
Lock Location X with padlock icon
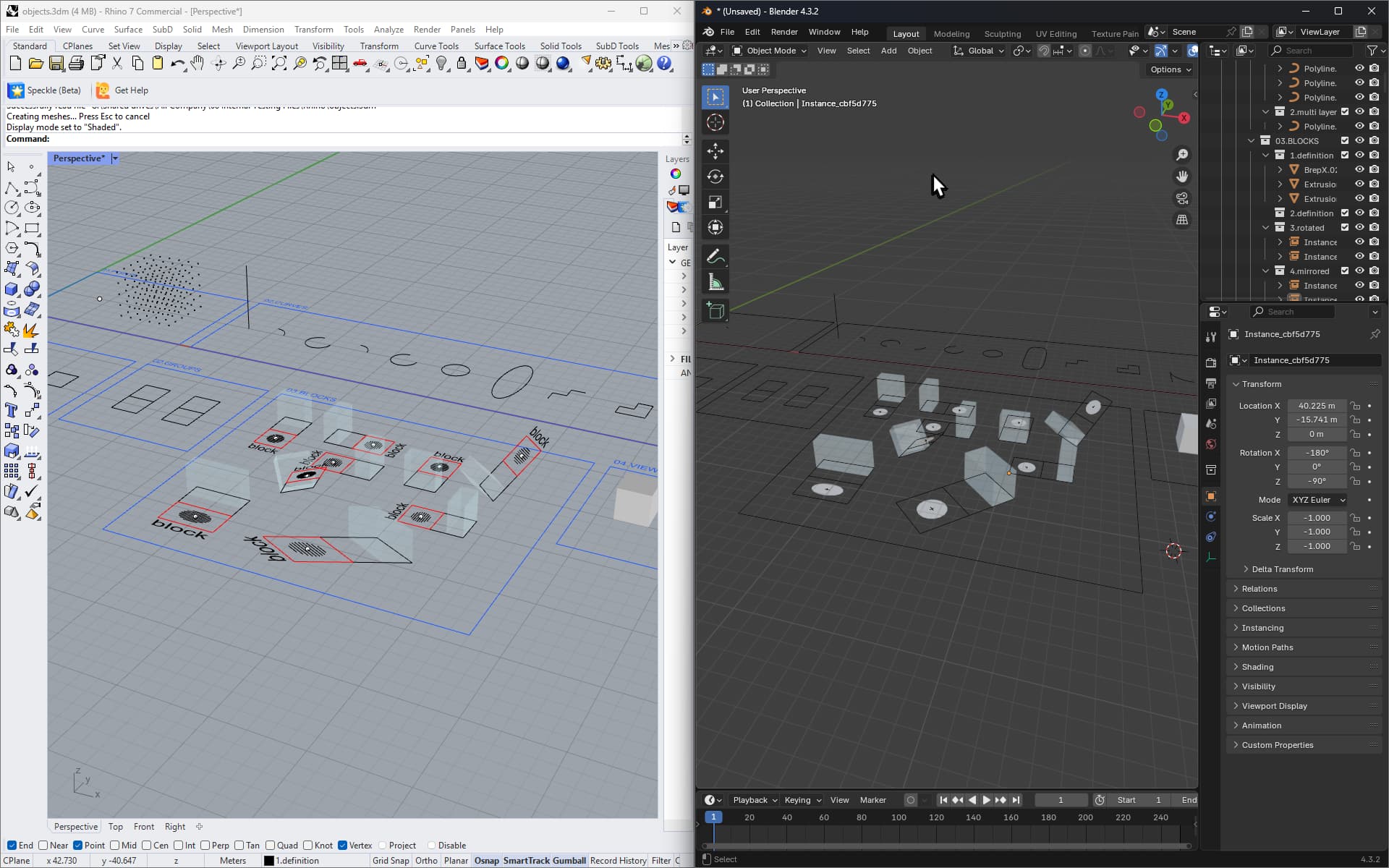(x=1355, y=406)
